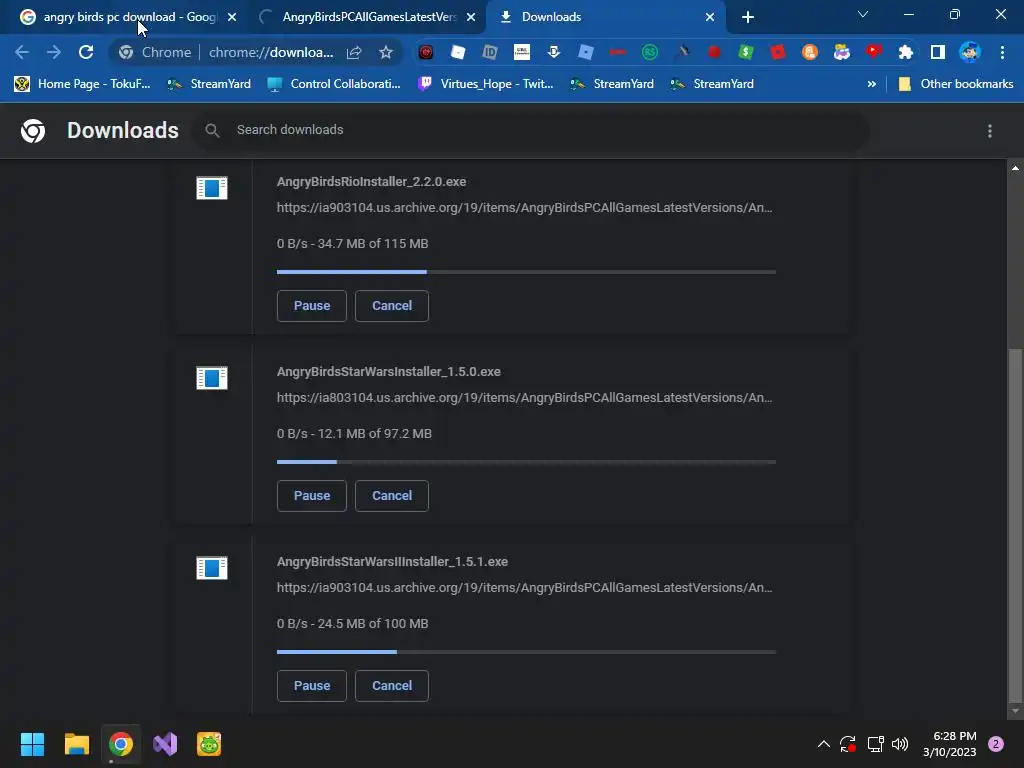Screen dimensions: 1024x768
Task: Open the Other bookmarks folder
Action: (x=957, y=84)
